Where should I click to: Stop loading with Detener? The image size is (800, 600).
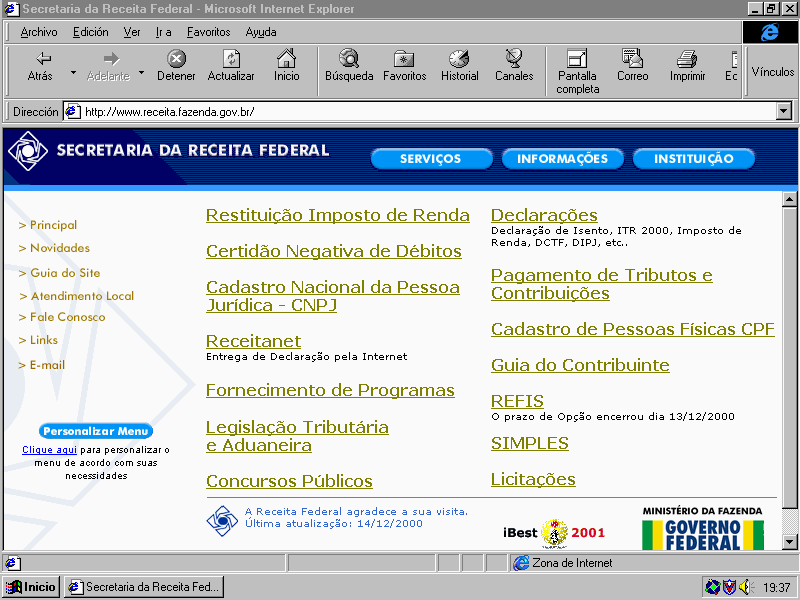[176, 66]
